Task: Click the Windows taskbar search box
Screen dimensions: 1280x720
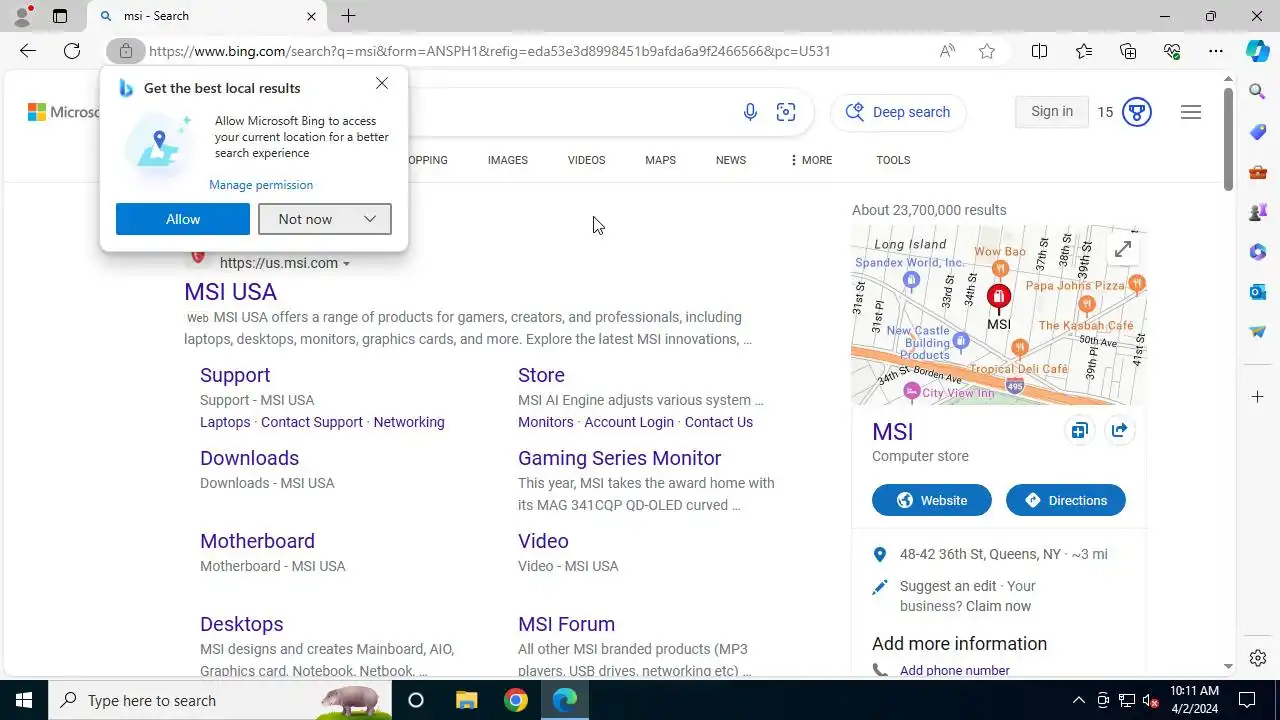Action: pyautogui.click(x=220, y=700)
